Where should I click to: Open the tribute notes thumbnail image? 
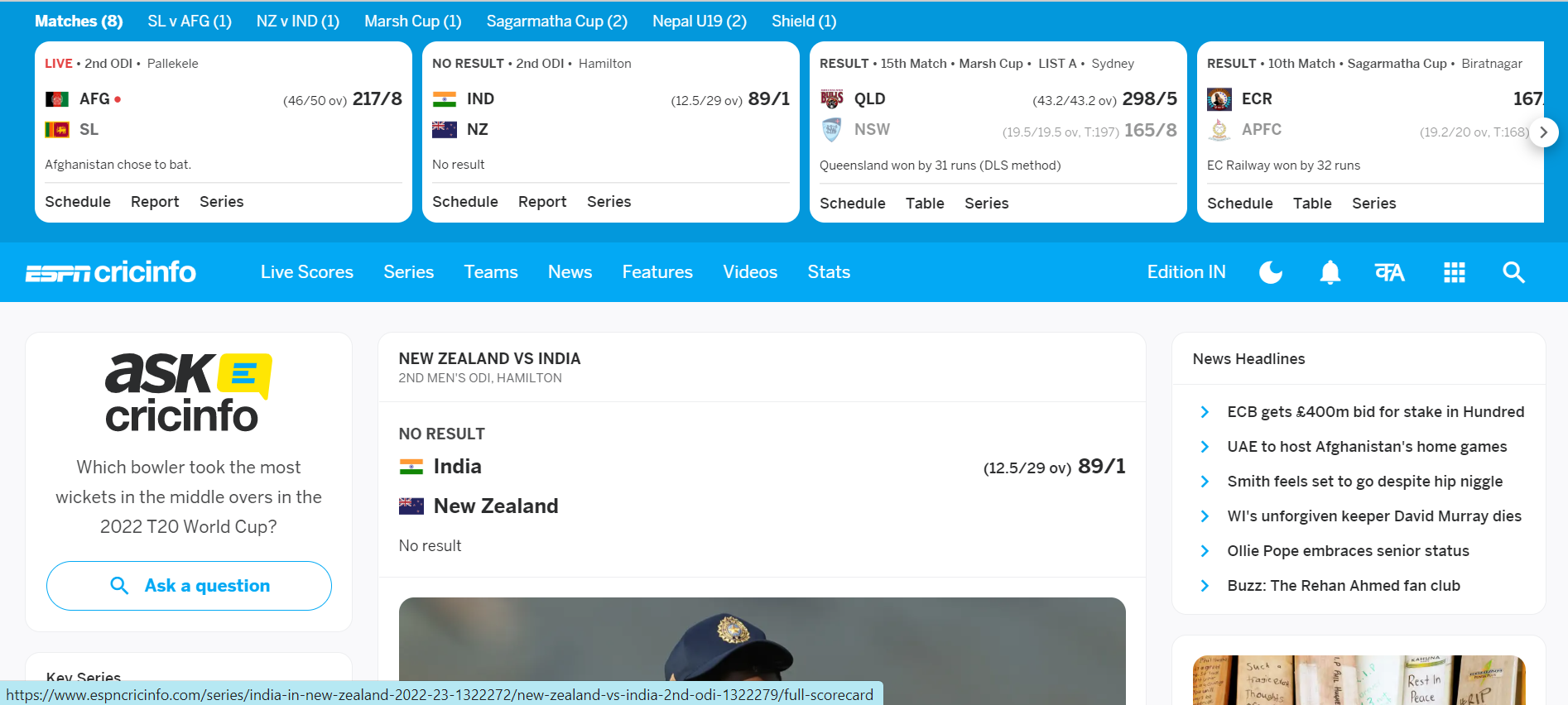1359,680
